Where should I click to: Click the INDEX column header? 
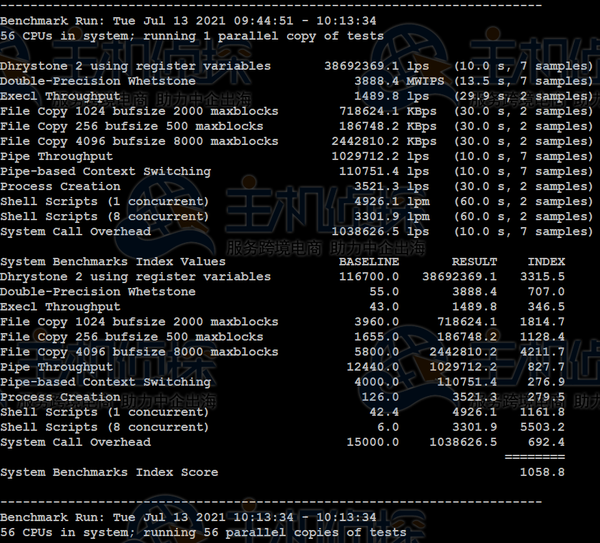pos(546,262)
